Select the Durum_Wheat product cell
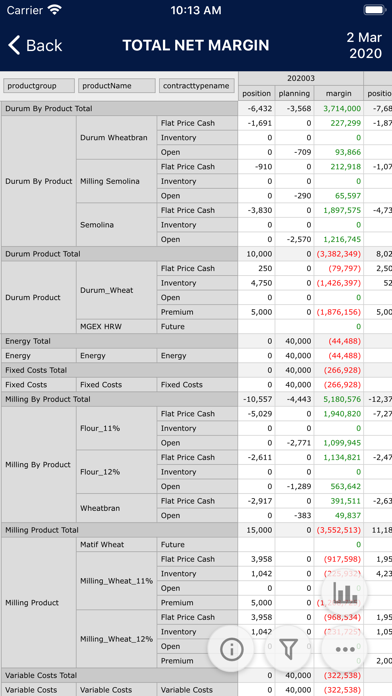 click(x=117, y=290)
